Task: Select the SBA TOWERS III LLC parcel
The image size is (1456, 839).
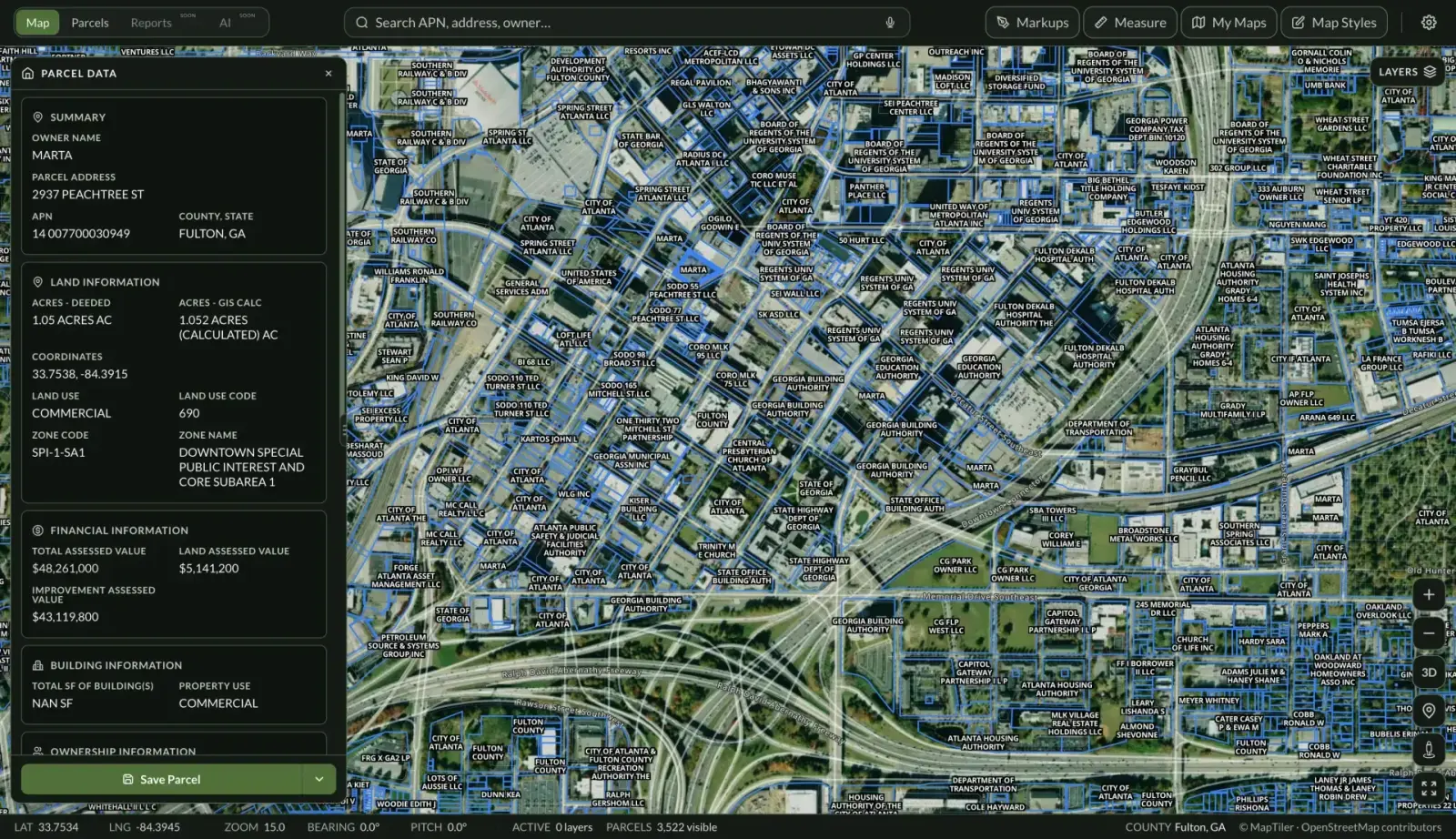Action: [1052, 514]
